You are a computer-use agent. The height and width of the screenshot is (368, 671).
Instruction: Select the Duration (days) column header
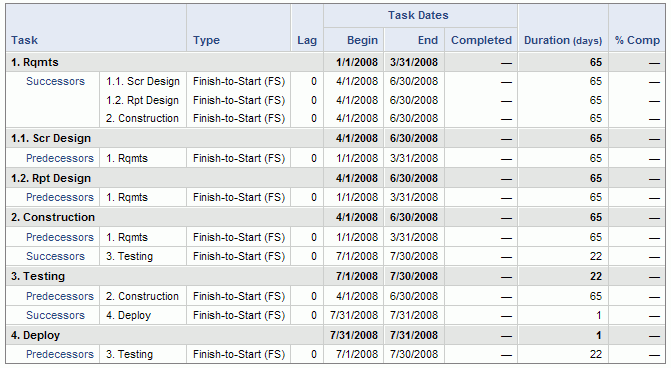click(x=563, y=40)
